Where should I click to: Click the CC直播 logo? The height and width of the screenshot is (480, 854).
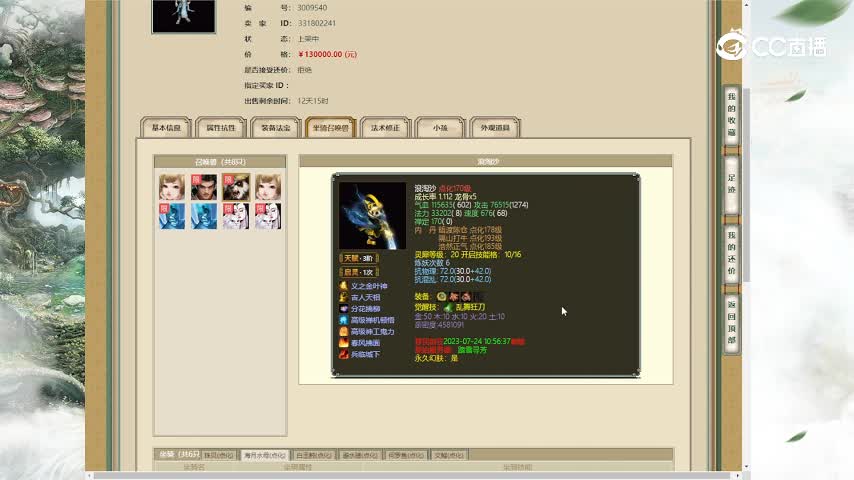coord(771,46)
